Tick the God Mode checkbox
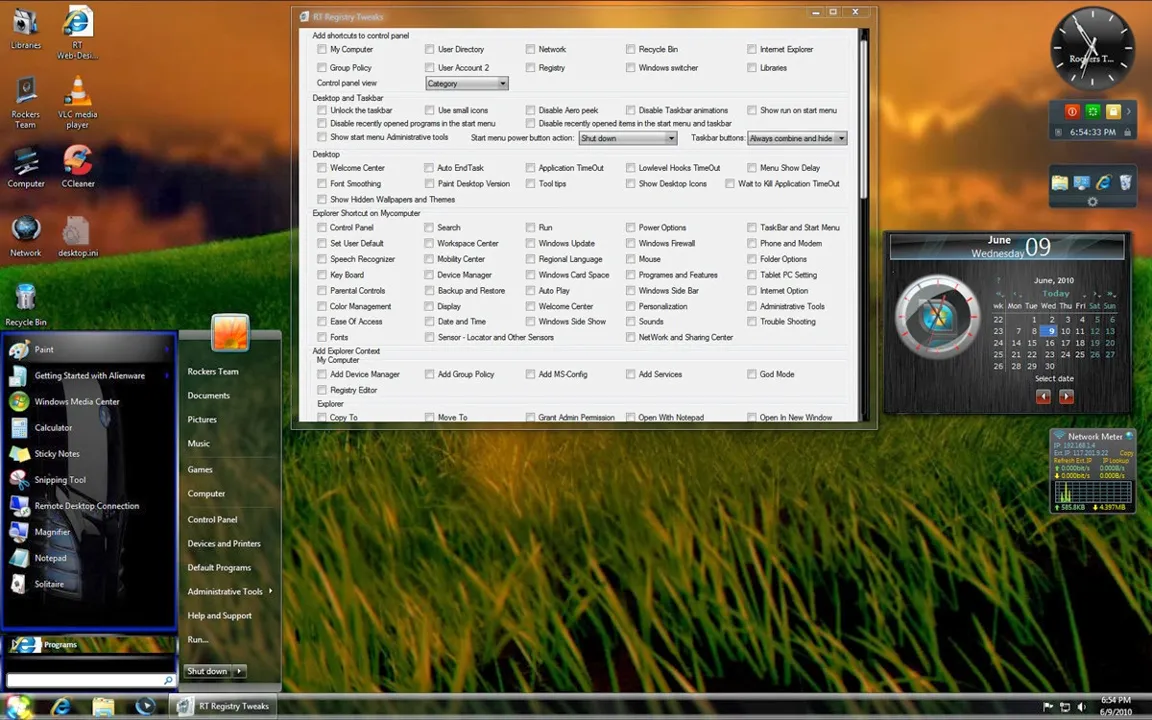Viewport: 1152px width, 720px height. pos(752,374)
